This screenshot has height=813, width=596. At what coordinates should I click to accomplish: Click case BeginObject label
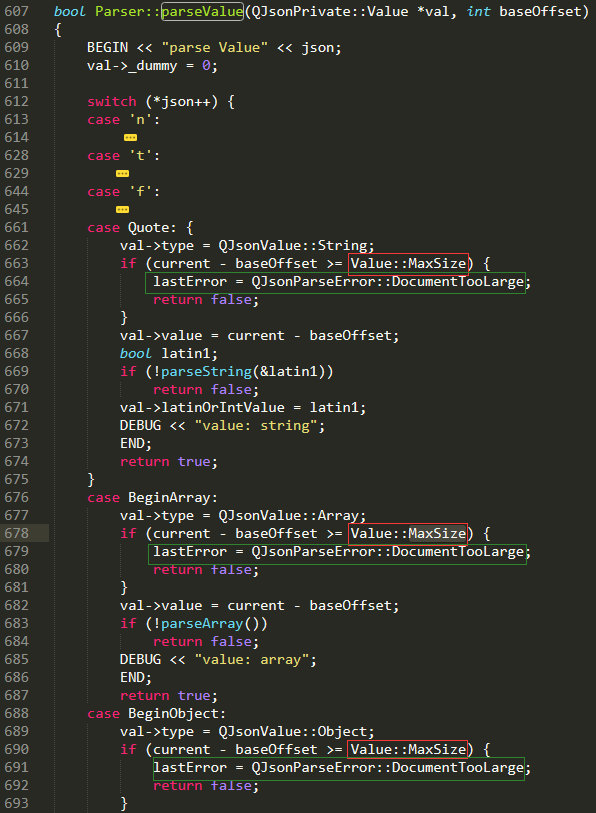pyautogui.click(x=157, y=713)
